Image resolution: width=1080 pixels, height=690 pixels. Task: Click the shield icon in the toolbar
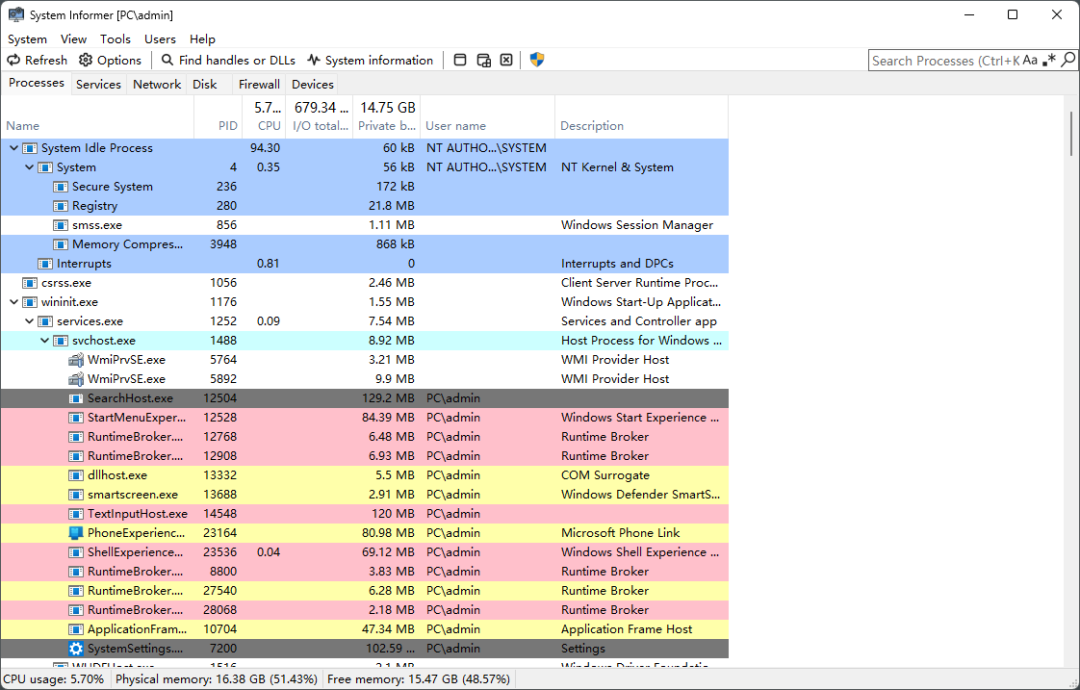click(537, 60)
